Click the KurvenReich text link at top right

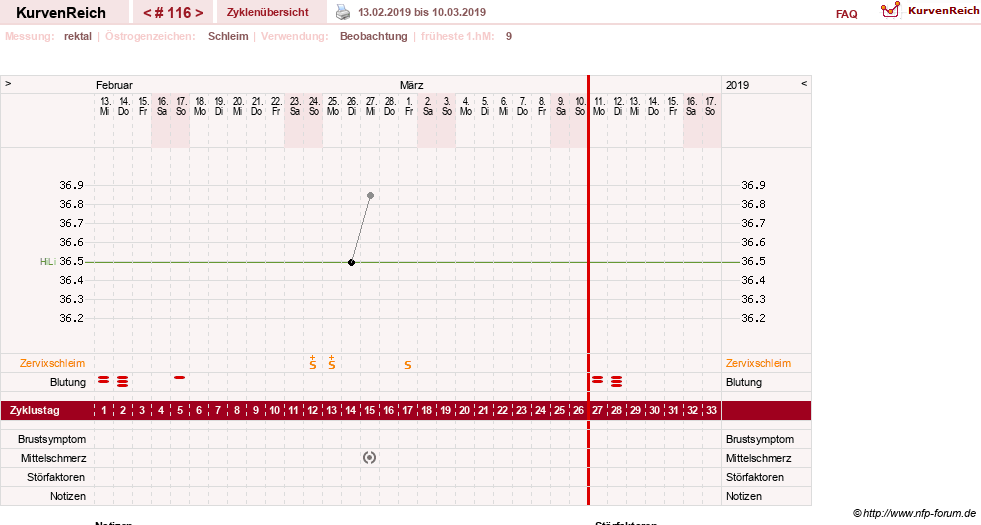[x=943, y=11]
